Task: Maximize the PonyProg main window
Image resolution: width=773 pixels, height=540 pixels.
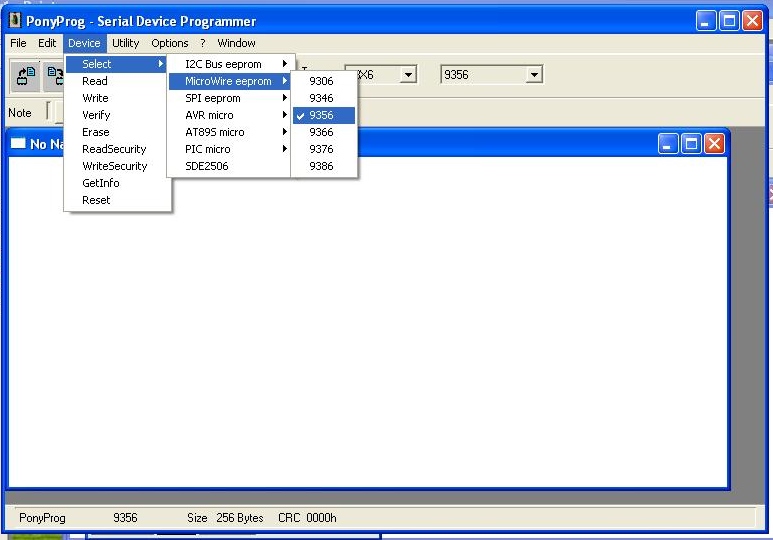Action: point(729,21)
